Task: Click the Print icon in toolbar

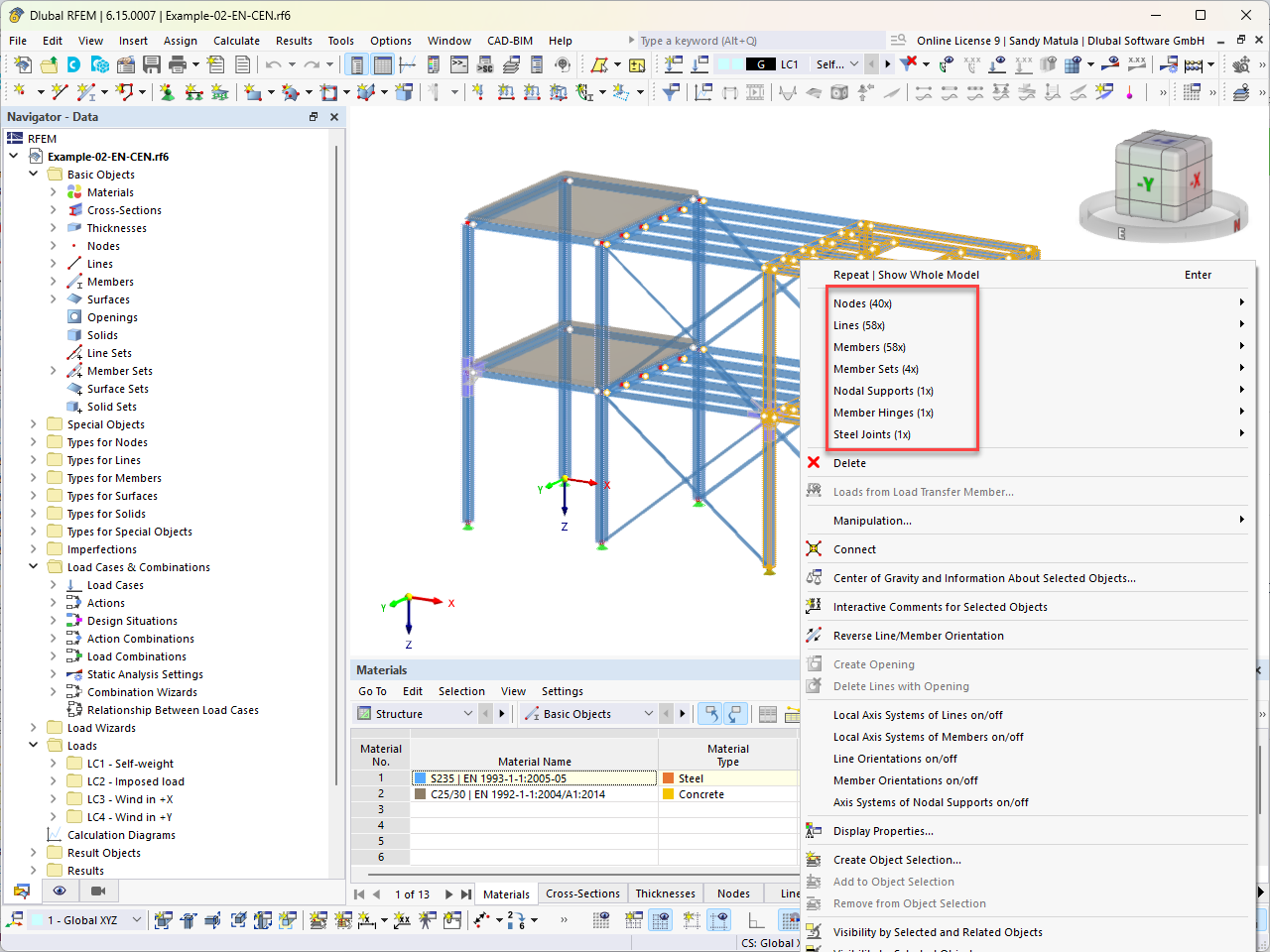Action: coord(178,64)
